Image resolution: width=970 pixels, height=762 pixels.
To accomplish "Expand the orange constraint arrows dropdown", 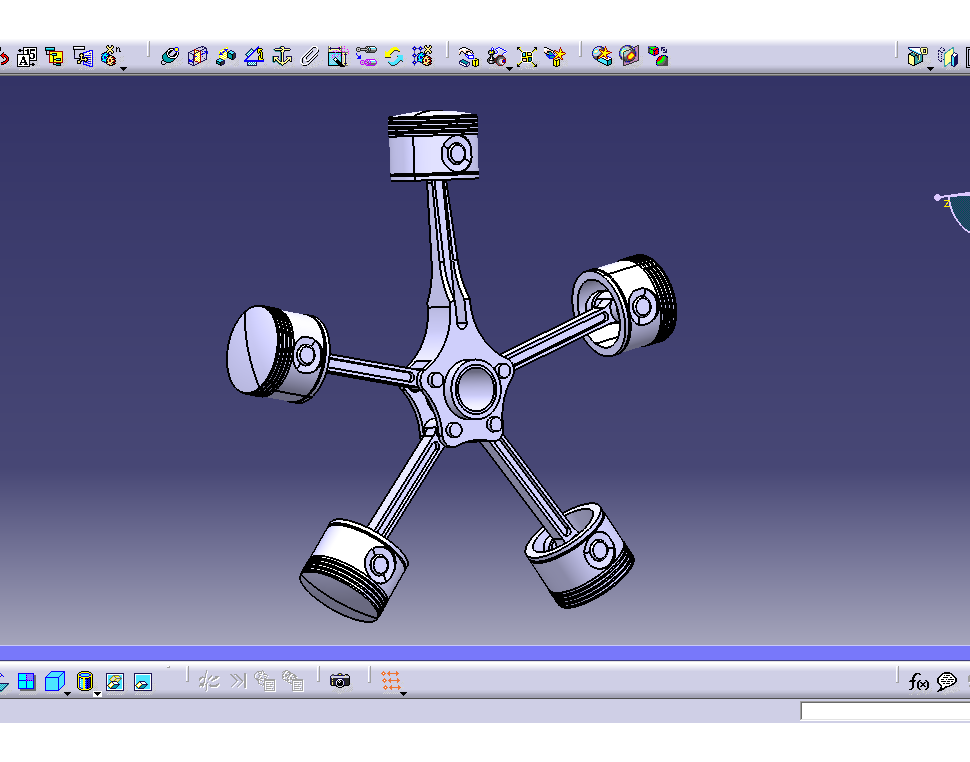I will (x=403, y=694).
